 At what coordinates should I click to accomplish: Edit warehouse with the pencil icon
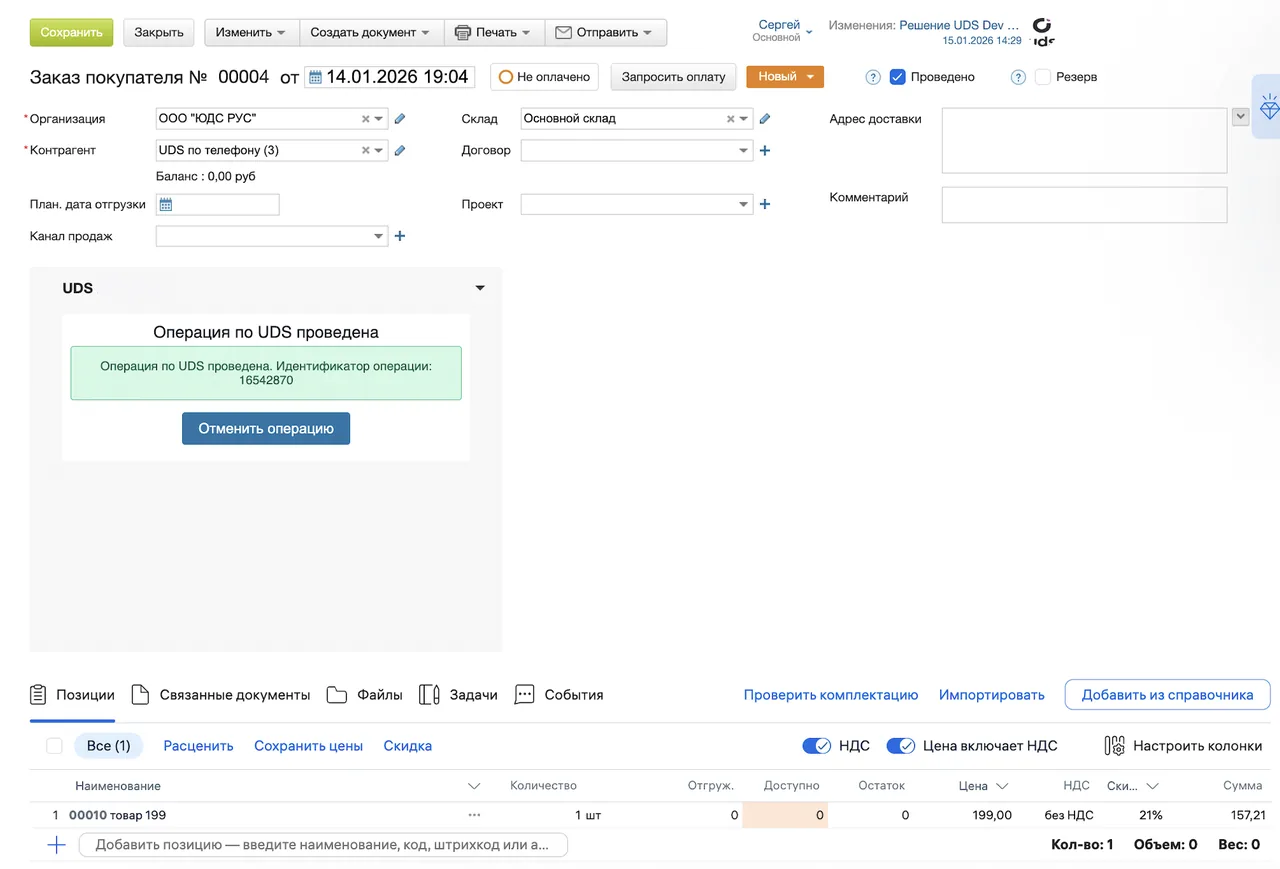click(x=765, y=119)
